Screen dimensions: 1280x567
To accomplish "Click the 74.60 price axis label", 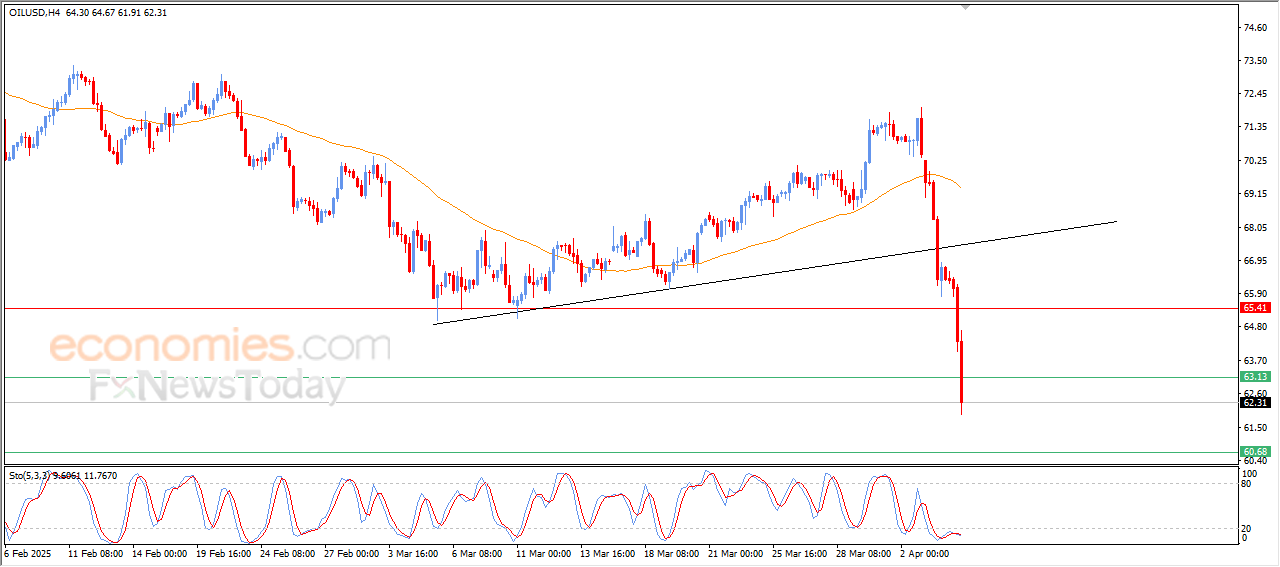I will pos(1254,28).
